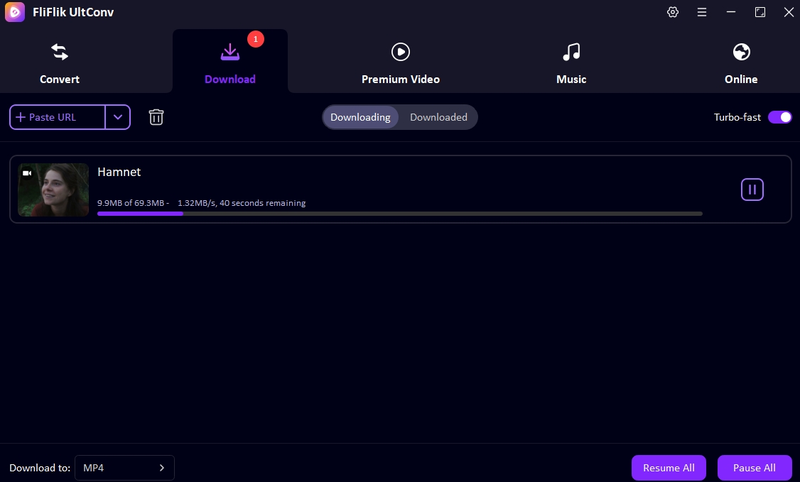Maximize the FliFlik UltConv window
The image size is (800, 482).
(x=760, y=12)
